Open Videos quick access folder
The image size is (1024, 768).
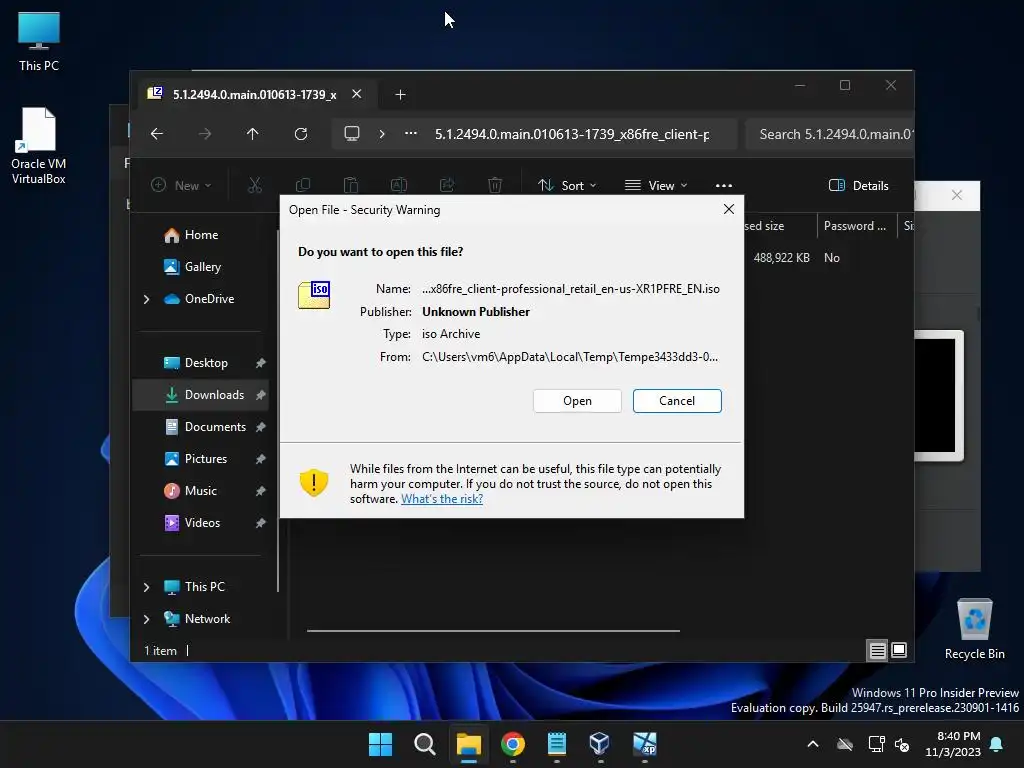pos(202,522)
